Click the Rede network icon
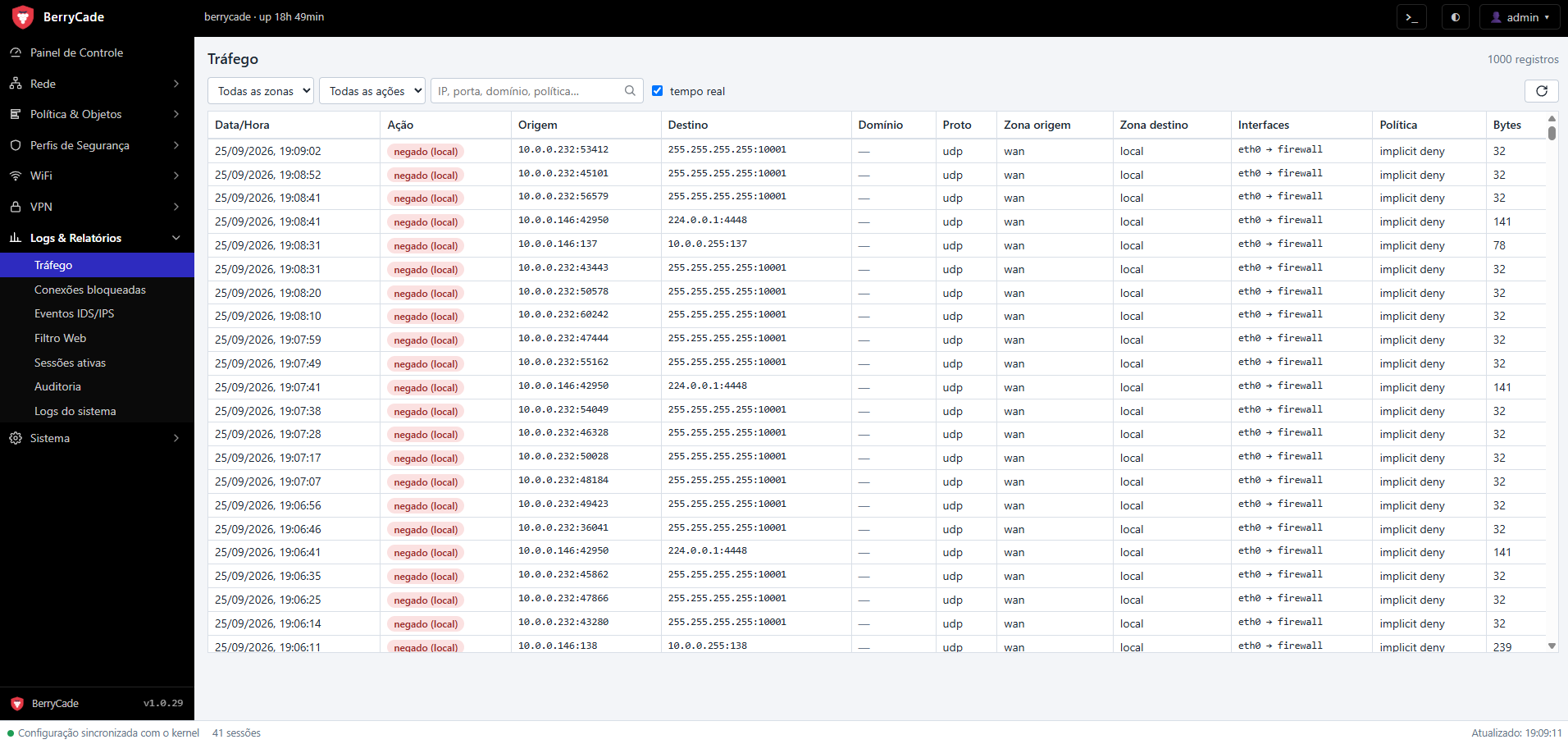Image resolution: width=1568 pixels, height=744 pixels. [16, 84]
